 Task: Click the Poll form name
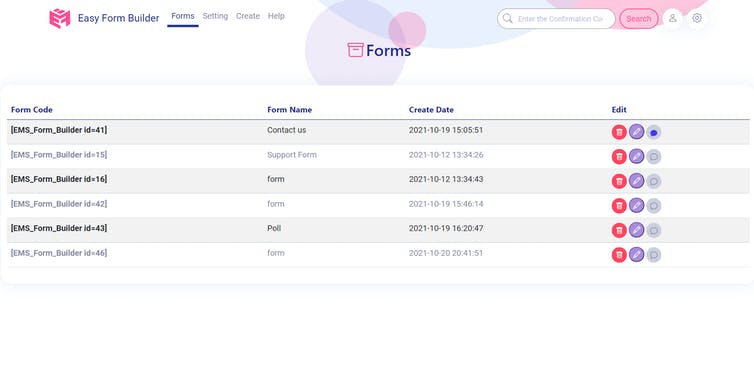(x=274, y=228)
